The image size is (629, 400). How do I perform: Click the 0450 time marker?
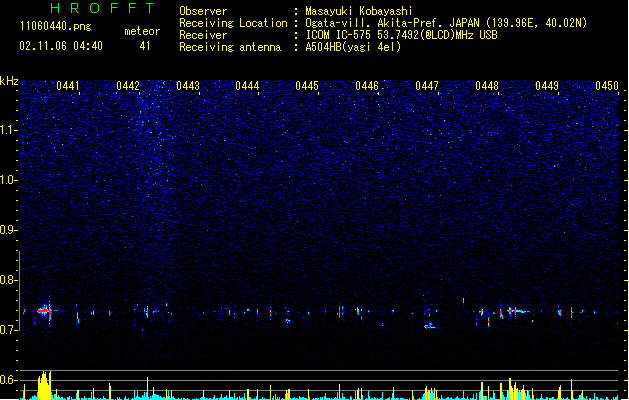pyautogui.click(x=607, y=86)
